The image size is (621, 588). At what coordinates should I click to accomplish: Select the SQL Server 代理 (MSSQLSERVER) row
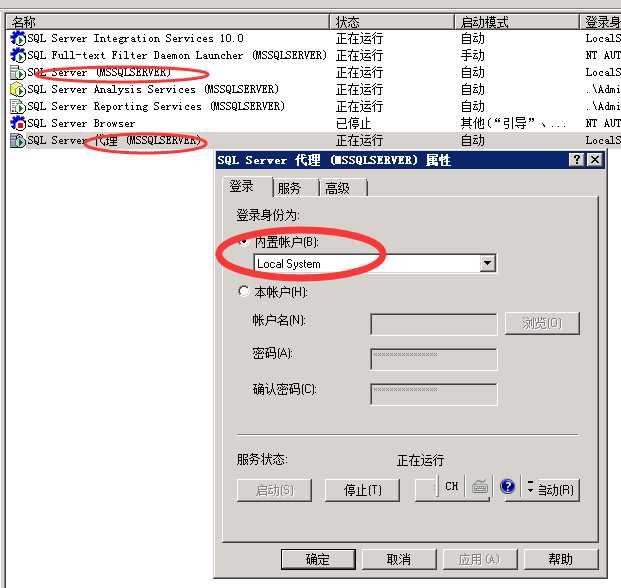click(x=313, y=141)
